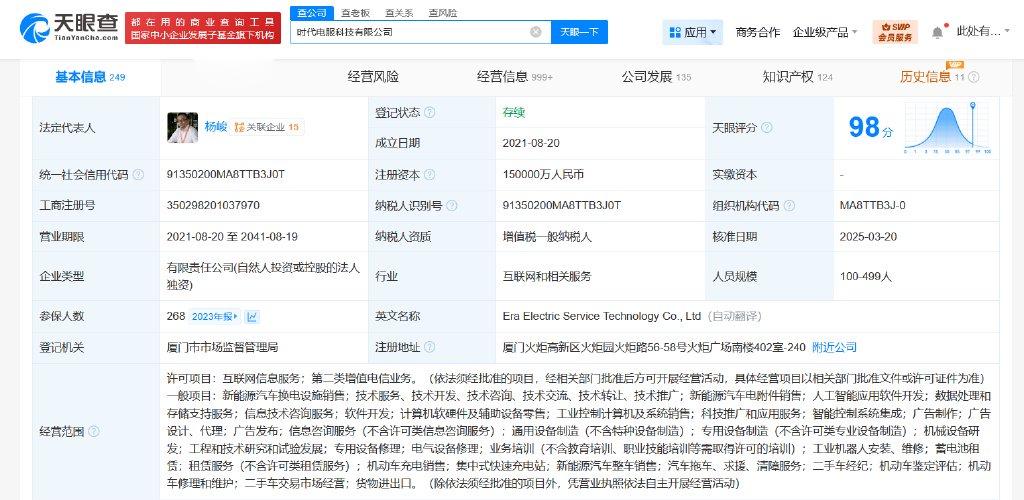Screen dimensions: 1024x500
Task: Click the help icon next to 纳税人识别号
Action: [451, 206]
